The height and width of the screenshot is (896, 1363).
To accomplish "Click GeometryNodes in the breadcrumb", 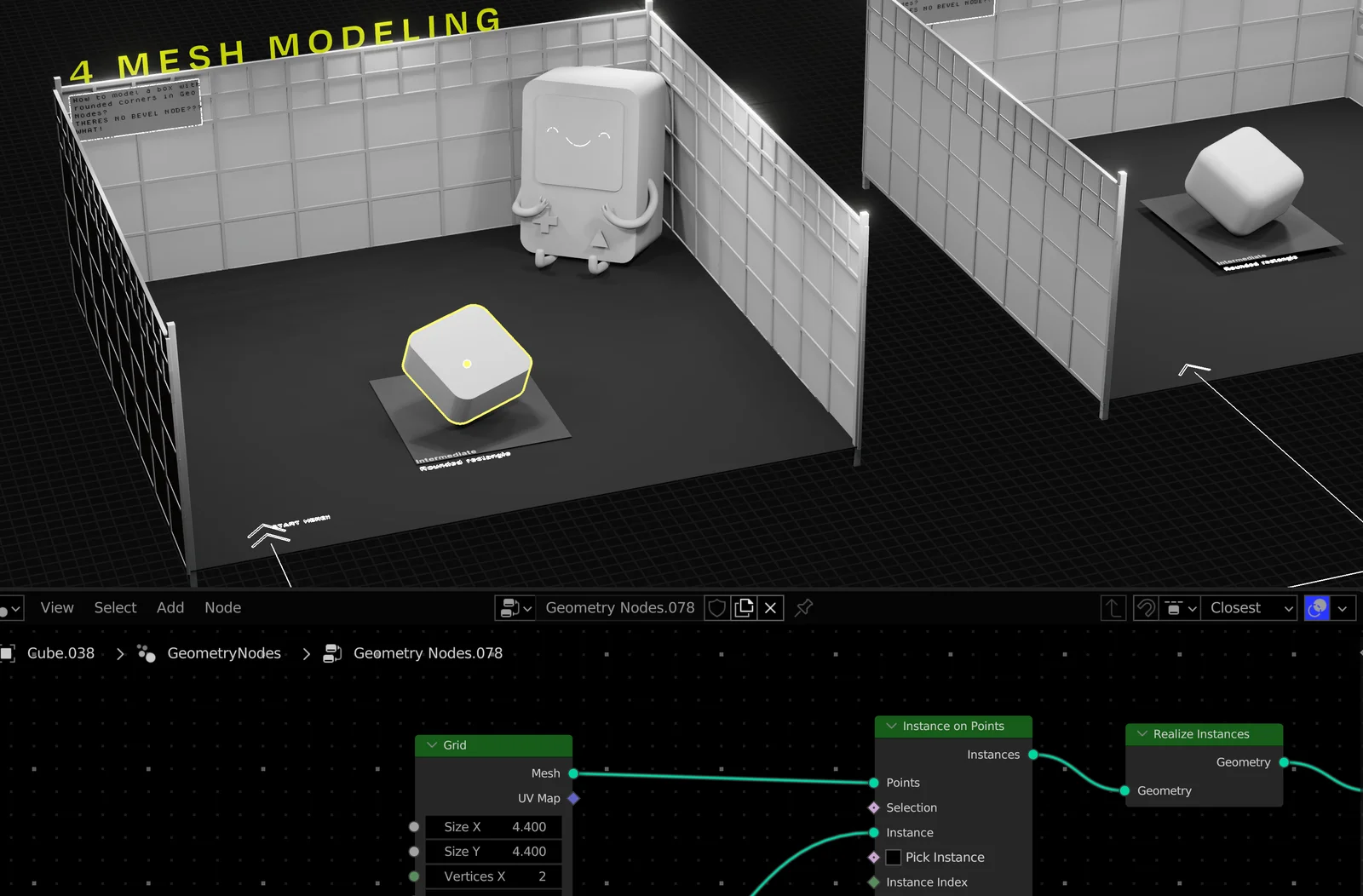I will 224,652.
